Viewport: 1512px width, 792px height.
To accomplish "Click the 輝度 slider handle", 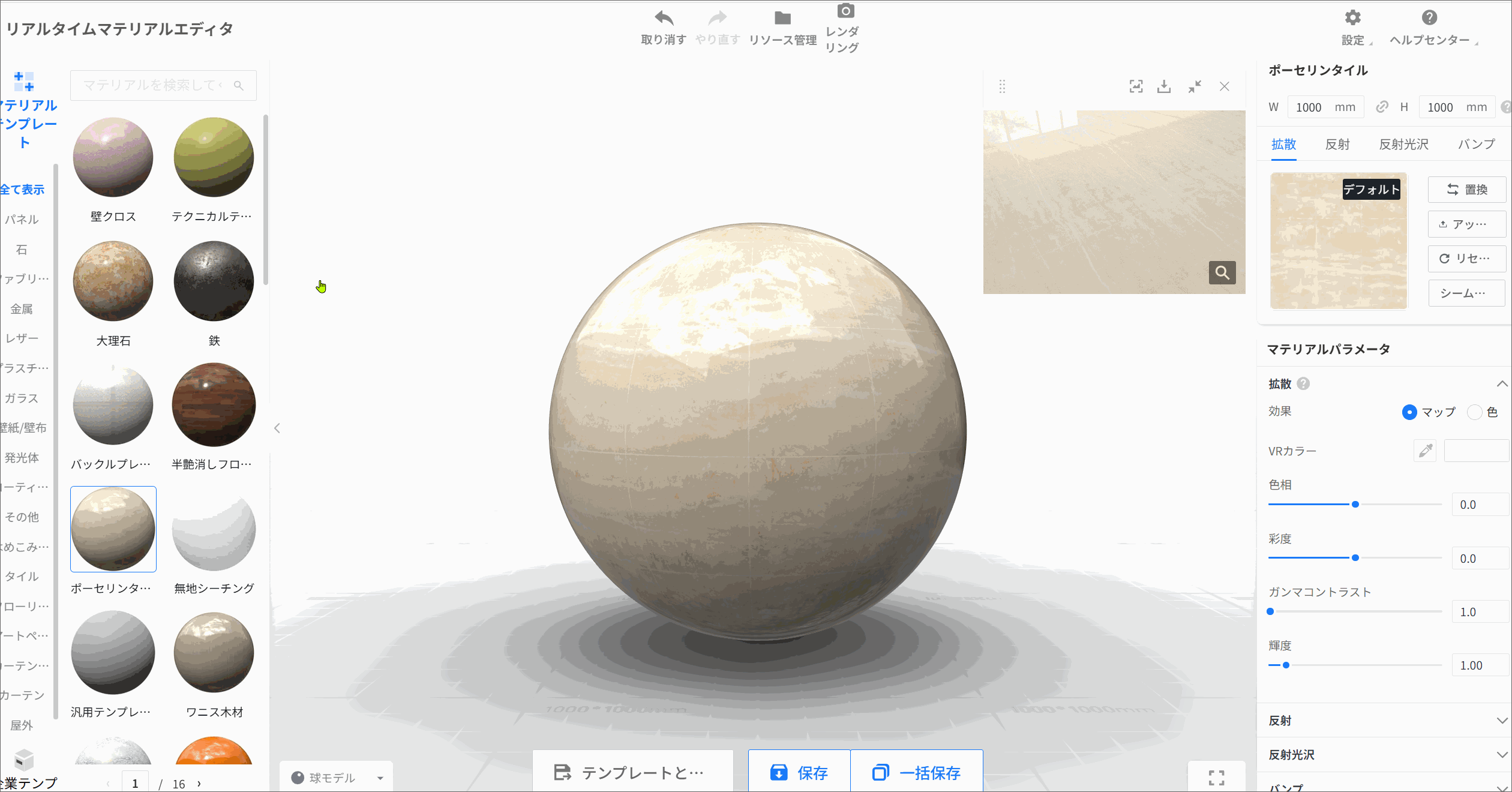I will coord(1286,665).
